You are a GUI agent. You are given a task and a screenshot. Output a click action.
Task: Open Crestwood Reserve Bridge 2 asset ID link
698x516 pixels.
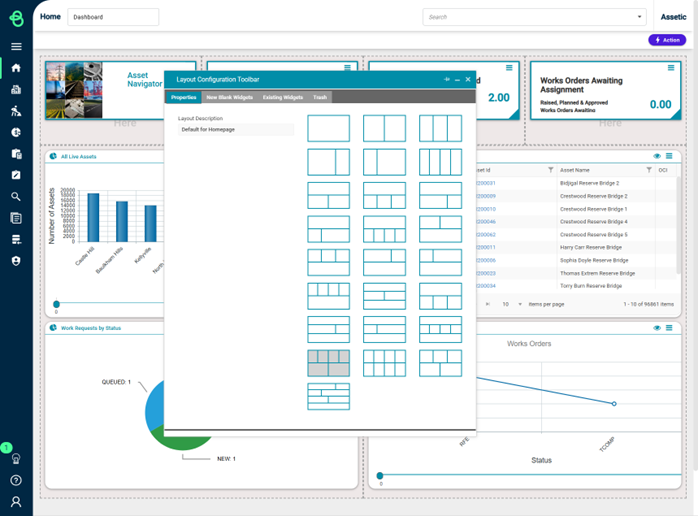click(485, 196)
